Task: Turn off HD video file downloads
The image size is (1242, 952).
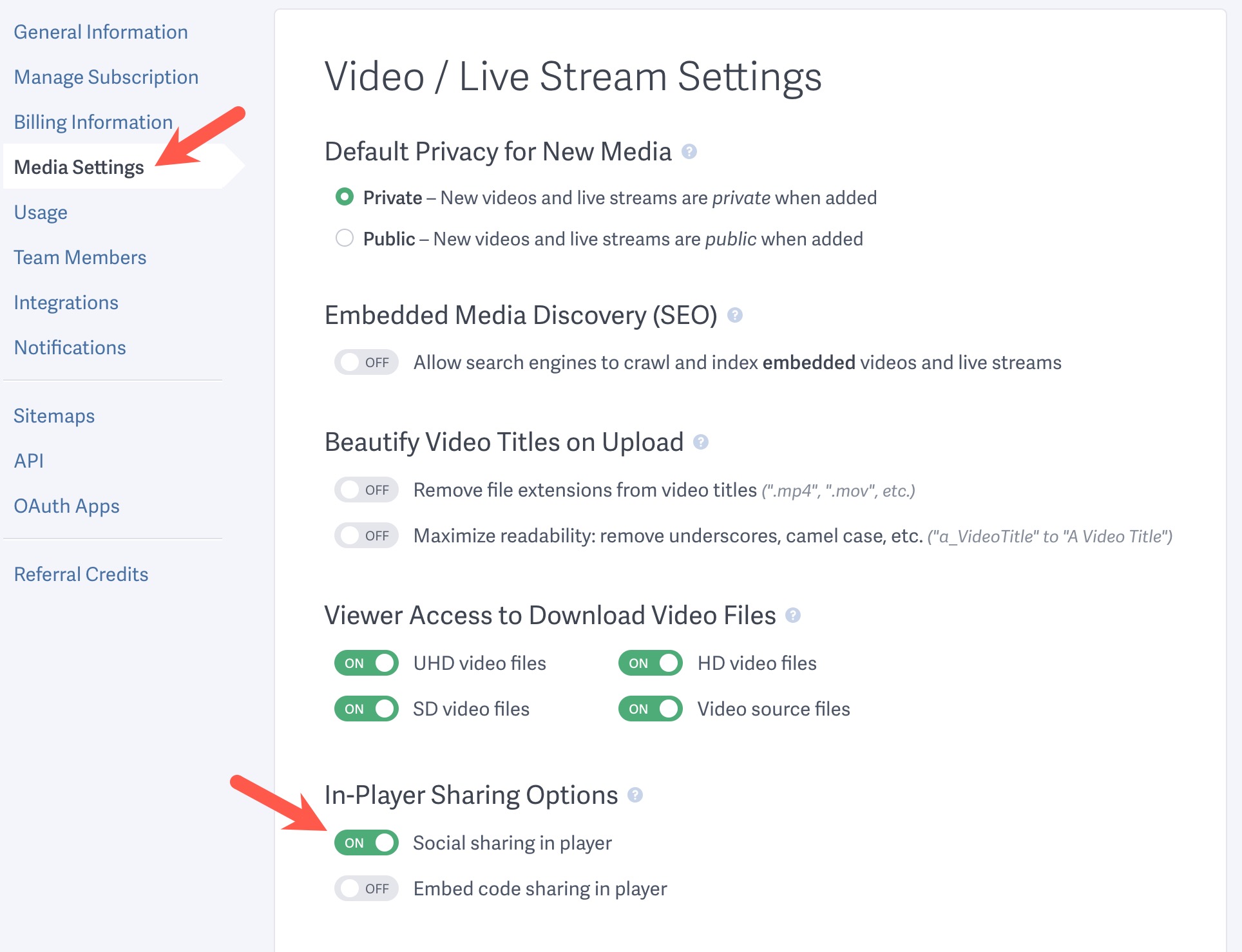Action: 651,663
